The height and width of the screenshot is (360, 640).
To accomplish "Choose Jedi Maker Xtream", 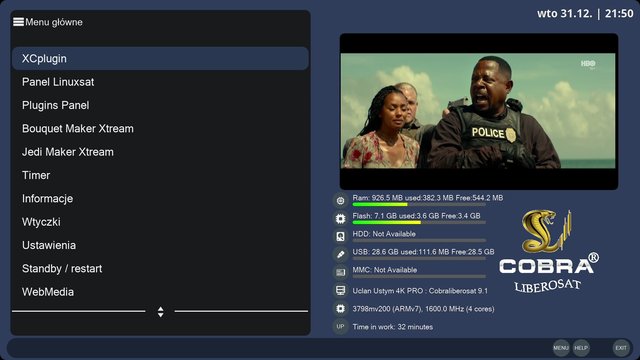I will 160,152.
